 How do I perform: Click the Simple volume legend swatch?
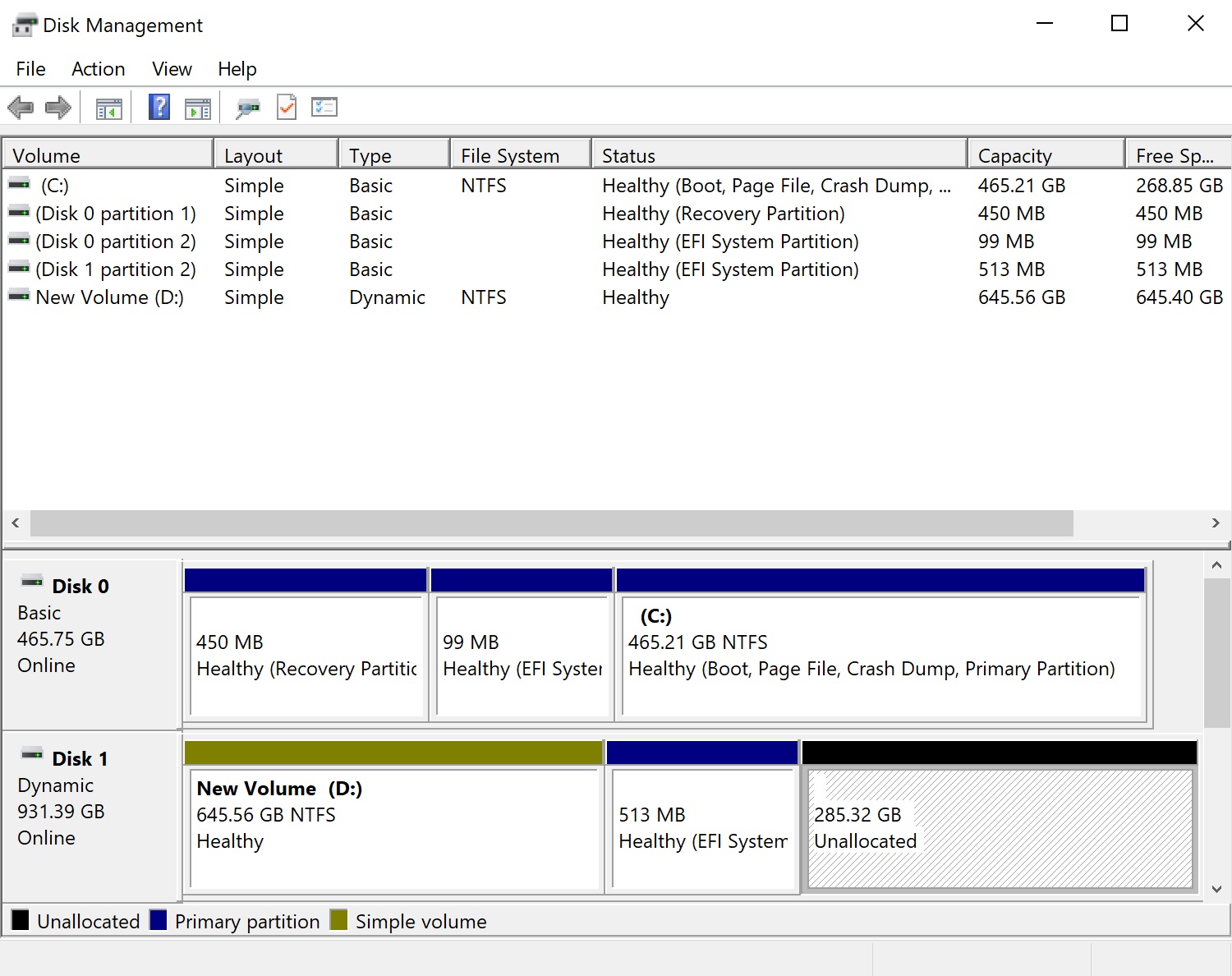[338, 920]
